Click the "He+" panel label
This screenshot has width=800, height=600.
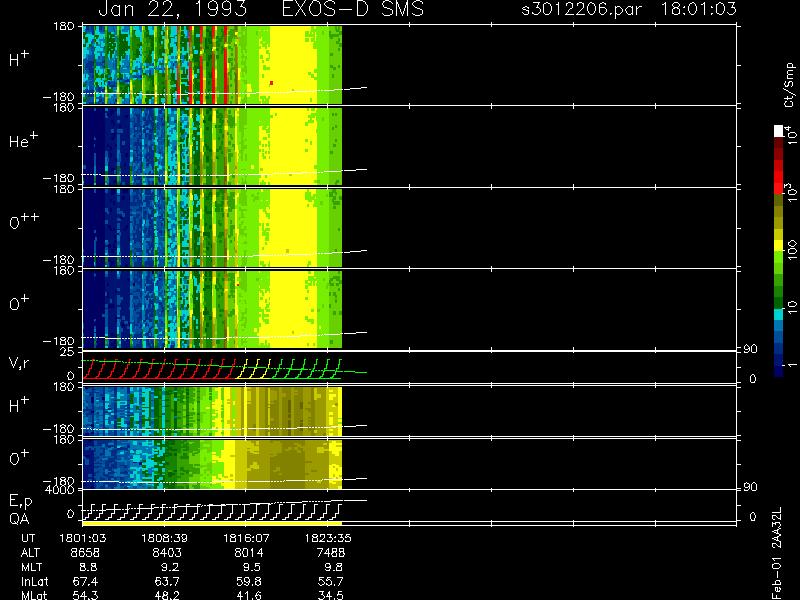pyautogui.click(x=23, y=140)
